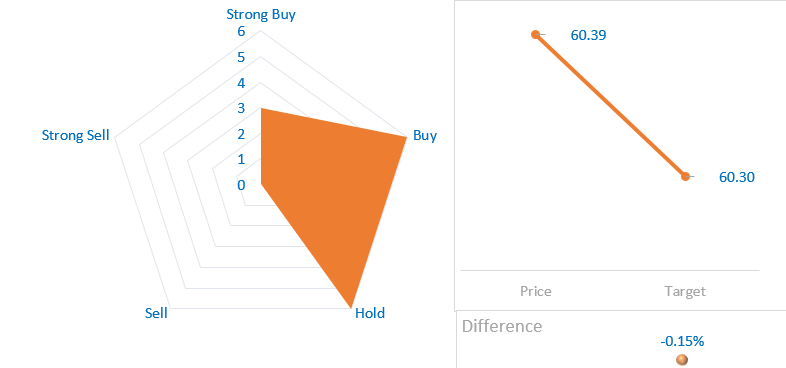Image resolution: width=786 pixels, height=368 pixels.
Task: Select the Sell axis label
Action: click(156, 313)
